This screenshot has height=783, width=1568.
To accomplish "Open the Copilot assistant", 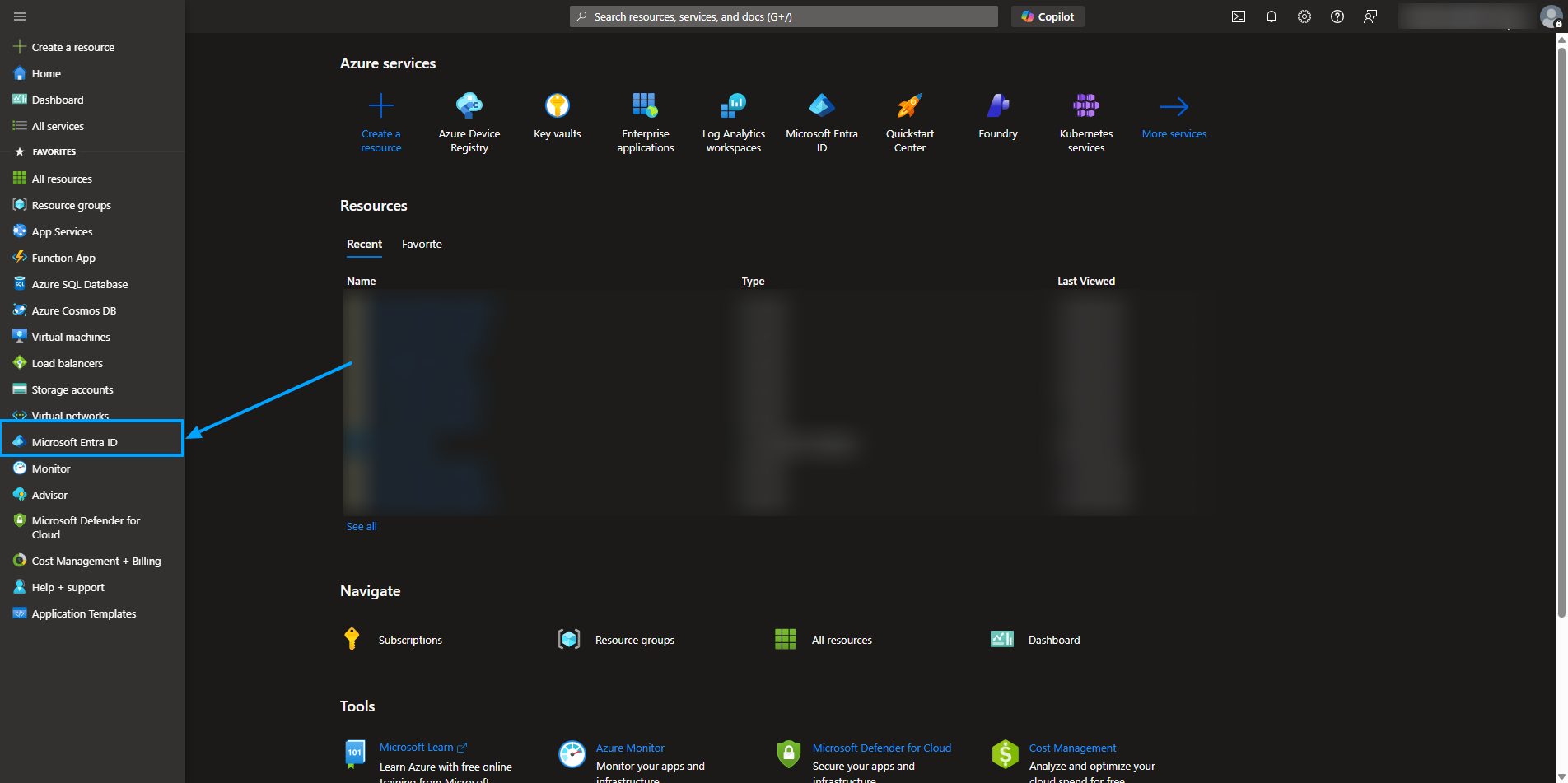I will 1047,16.
